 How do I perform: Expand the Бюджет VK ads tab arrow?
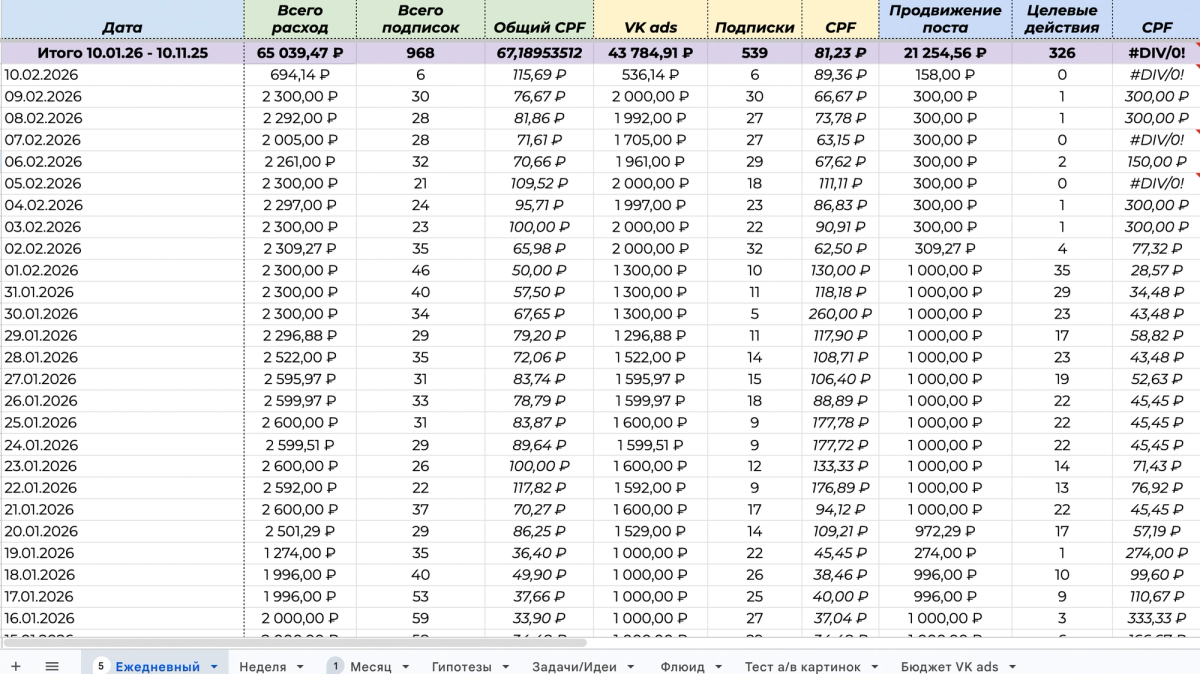click(1014, 667)
